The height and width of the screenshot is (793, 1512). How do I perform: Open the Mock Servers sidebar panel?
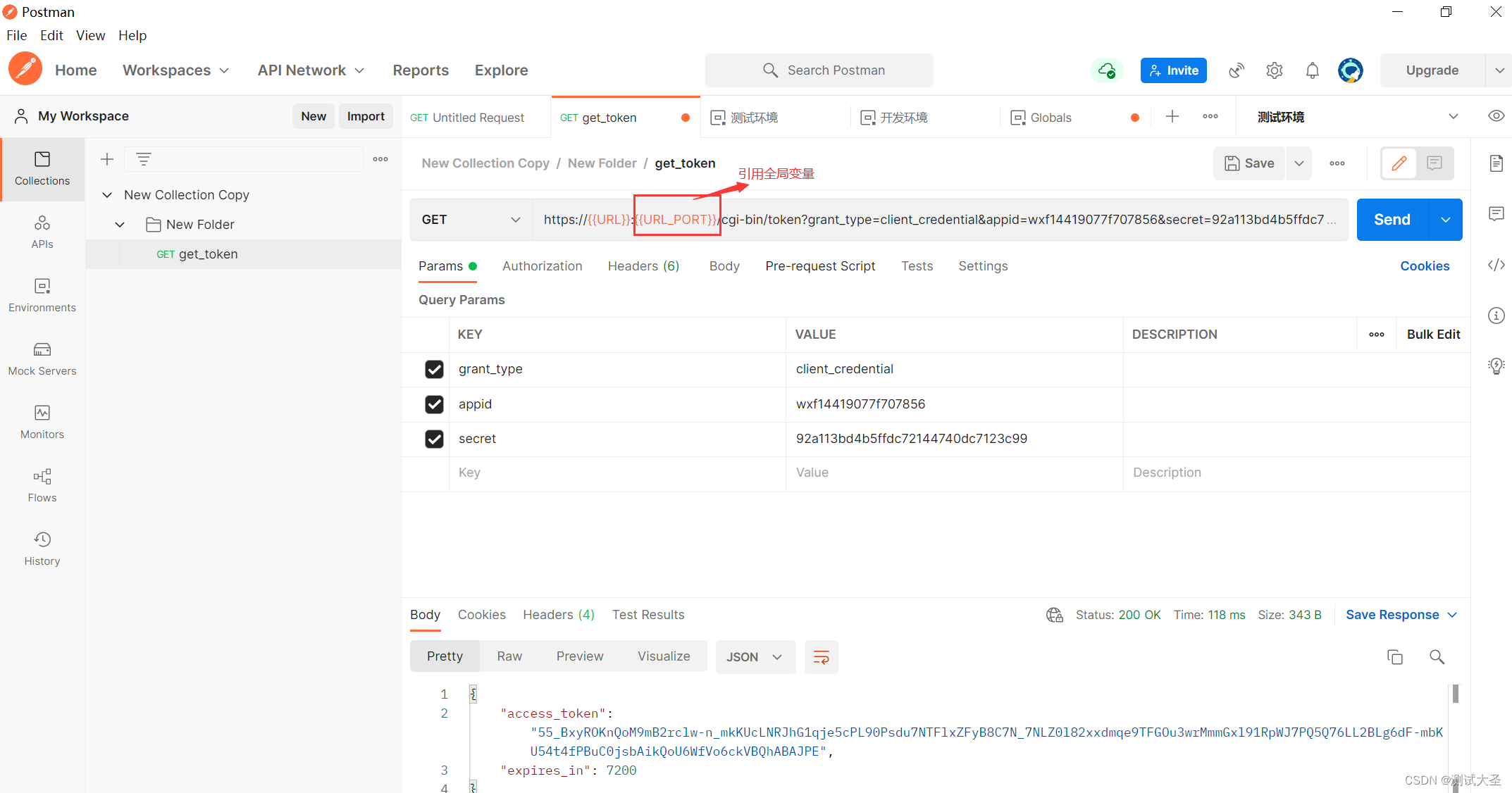42,358
